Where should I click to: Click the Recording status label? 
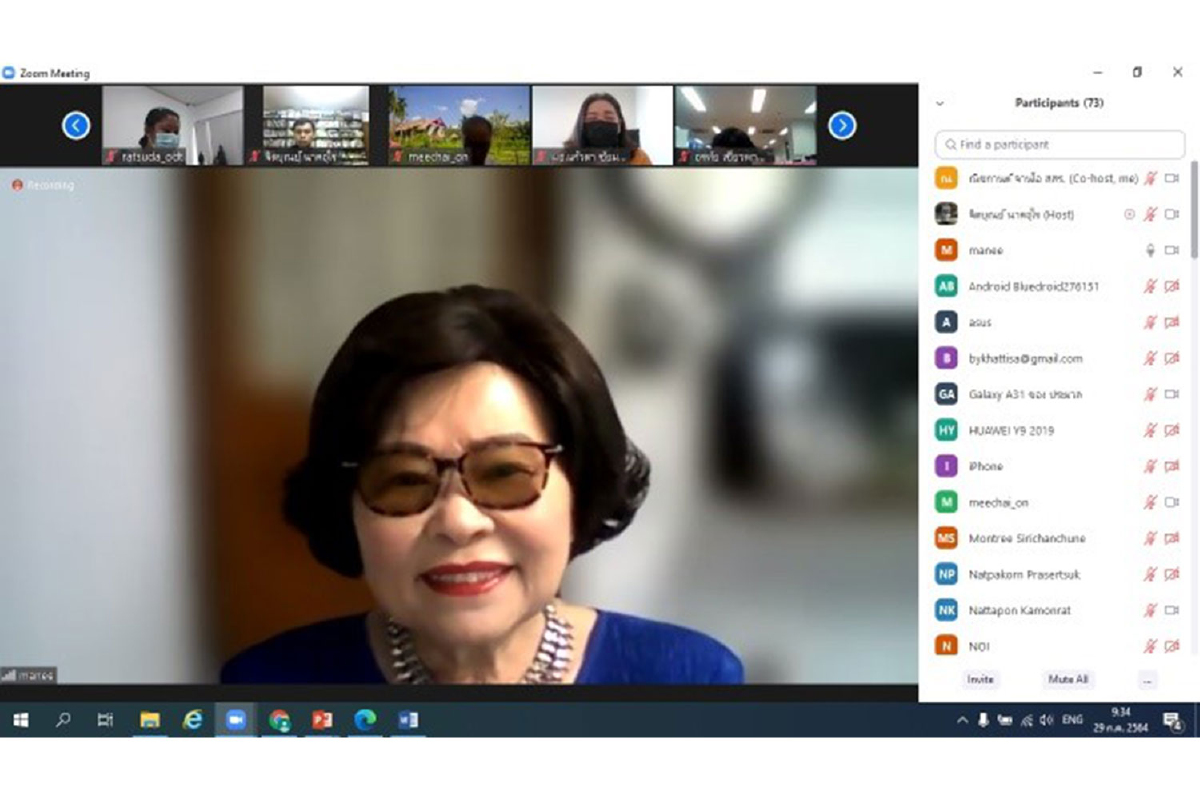(x=43, y=185)
